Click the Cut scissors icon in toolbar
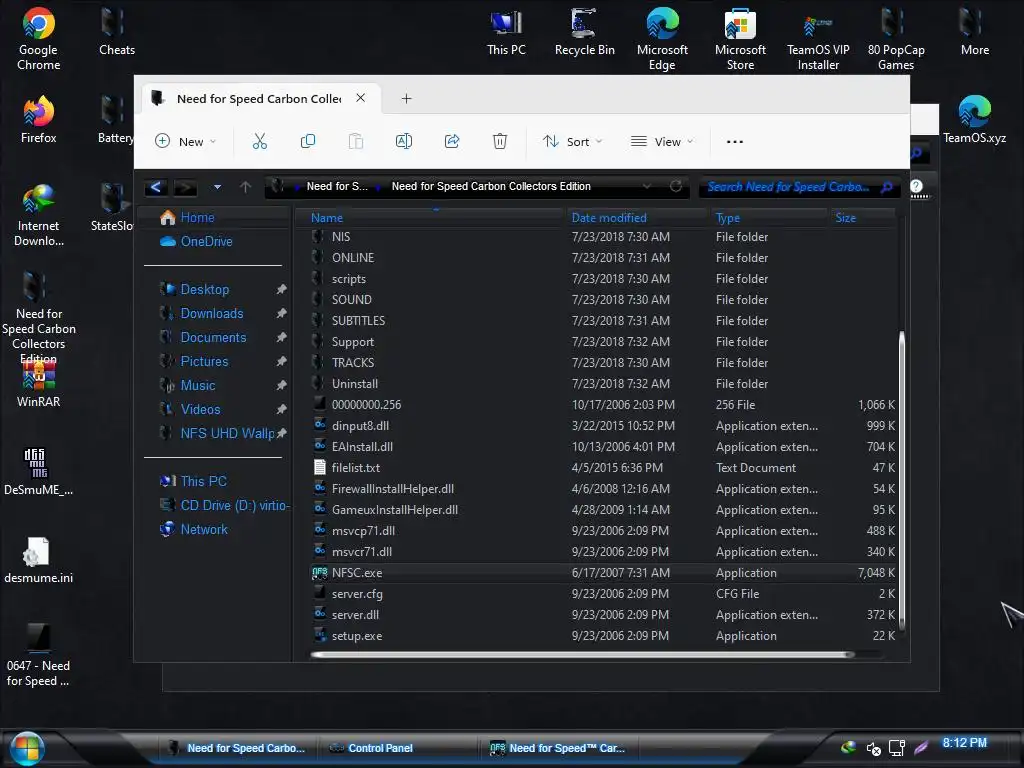Viewport: 1024px width, 768px height. coord(260,141)
